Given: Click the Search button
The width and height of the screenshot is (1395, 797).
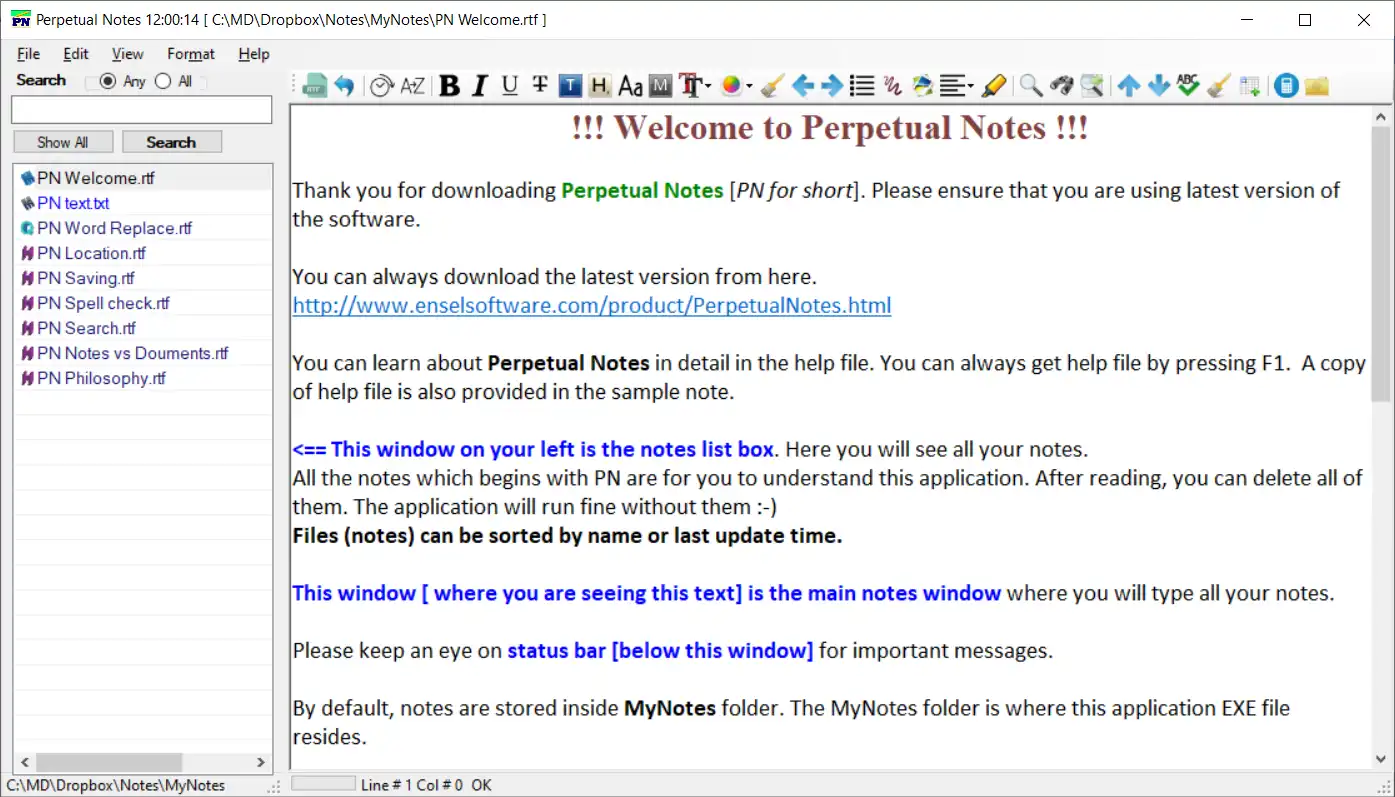Looking at the screenshot, I should click(x=171, y=142).
